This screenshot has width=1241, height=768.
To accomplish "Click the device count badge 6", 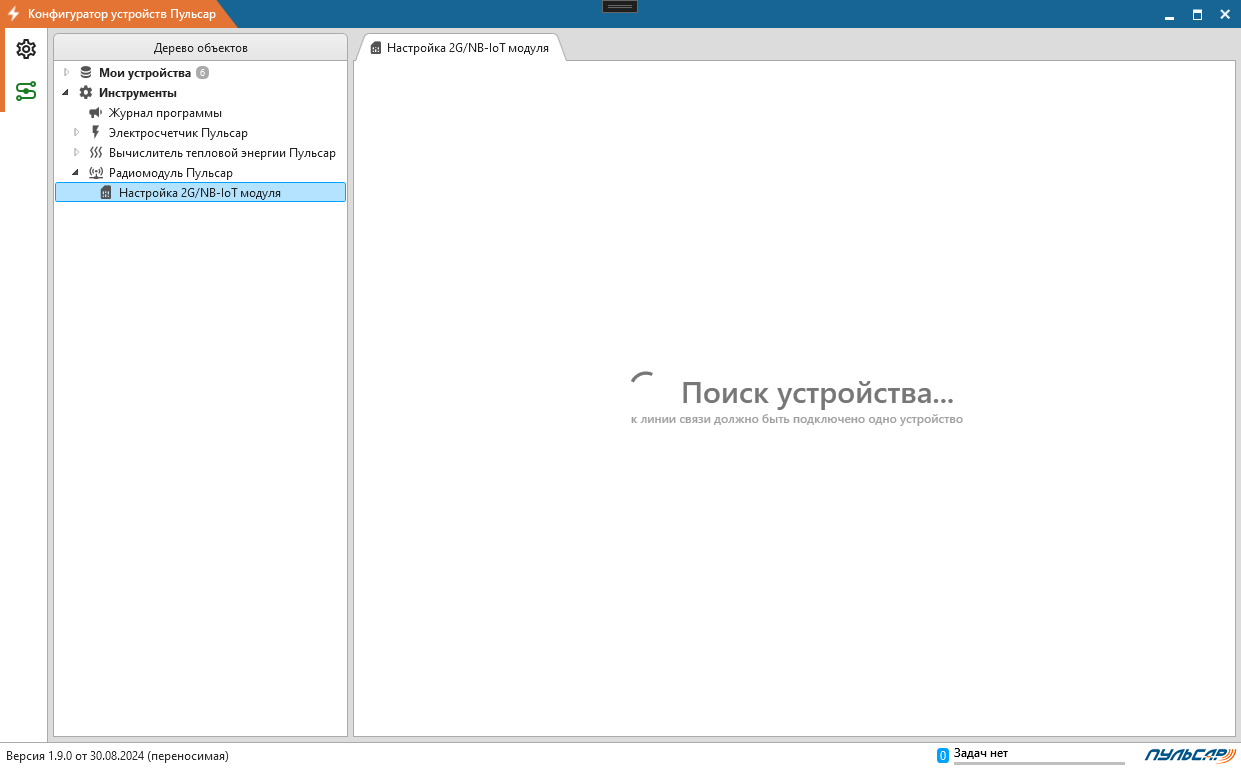I will click(x=203, y=73).
